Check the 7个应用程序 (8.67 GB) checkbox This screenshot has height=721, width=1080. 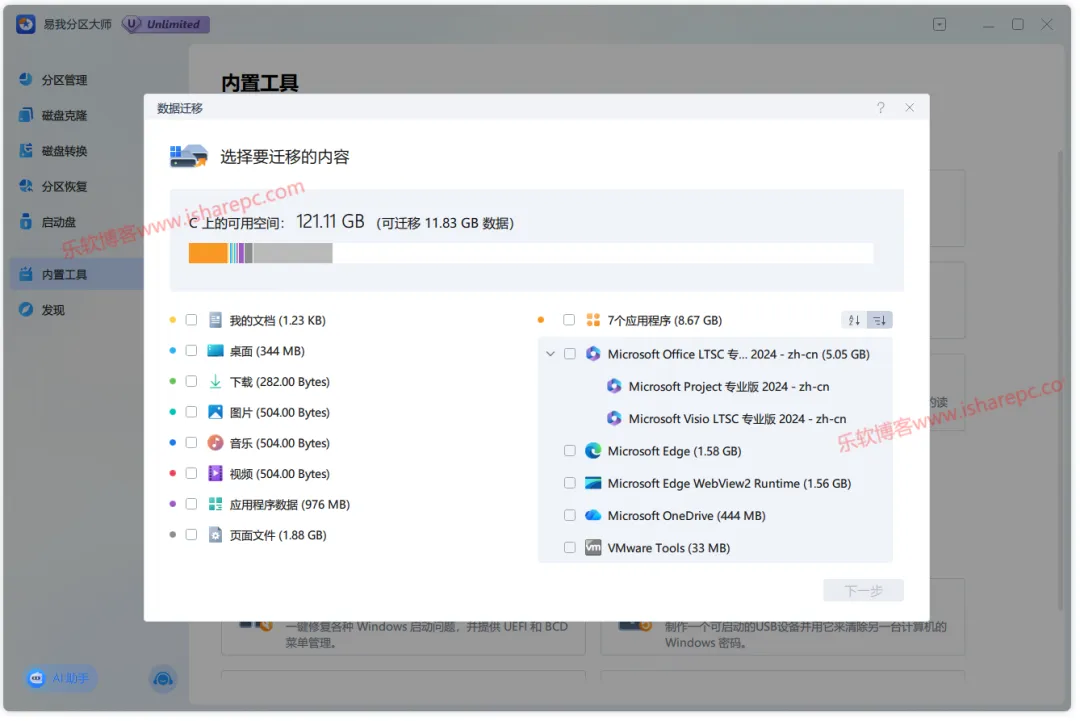point(569,320)
